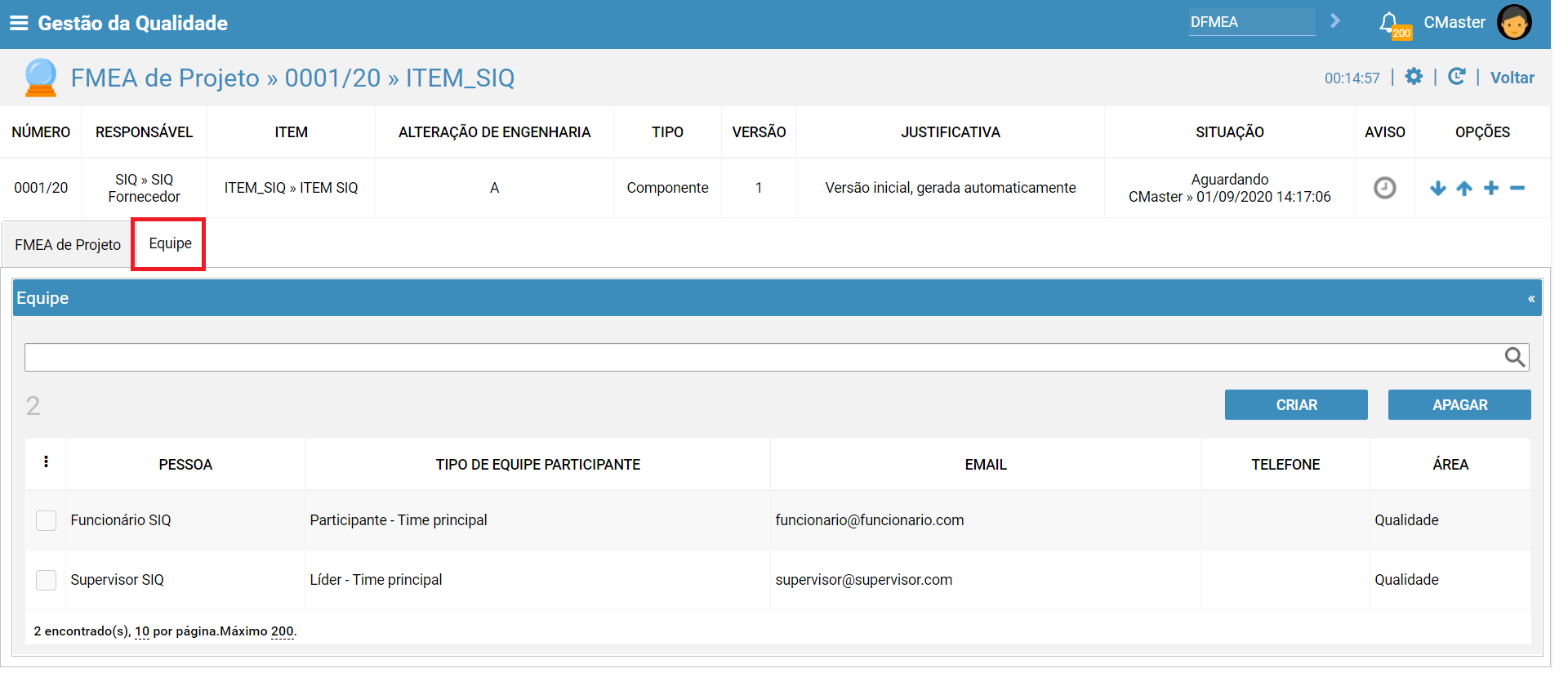Sort by TIPO DE EQUIPE PARTICIPANTE header
Image resolution: width=1568 pixels, height=673 pixels.
pos(537,465)
